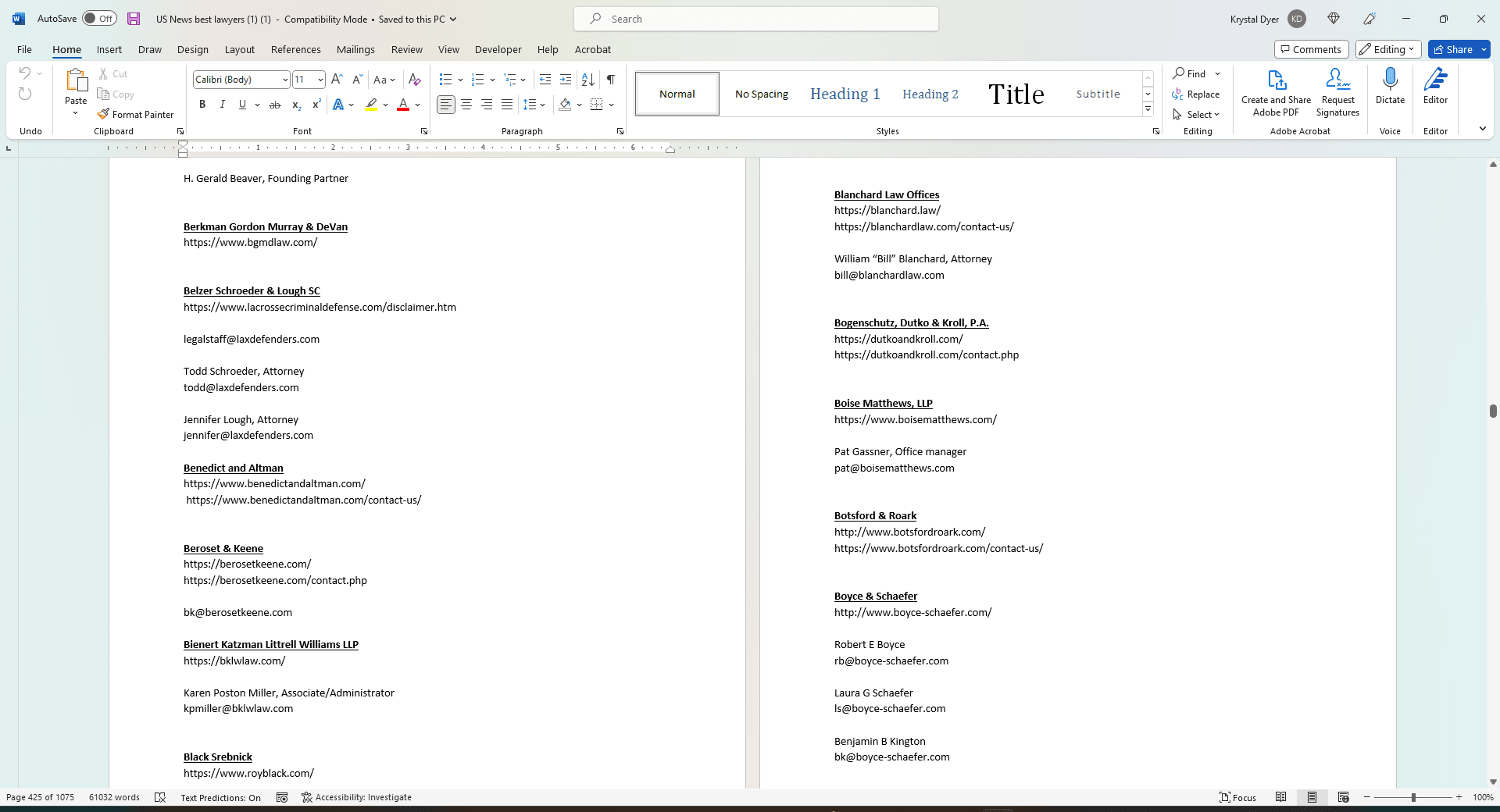Viewport: 1500px width, 812px height.
Task: Apply superscript formatting
Action: 316,105
